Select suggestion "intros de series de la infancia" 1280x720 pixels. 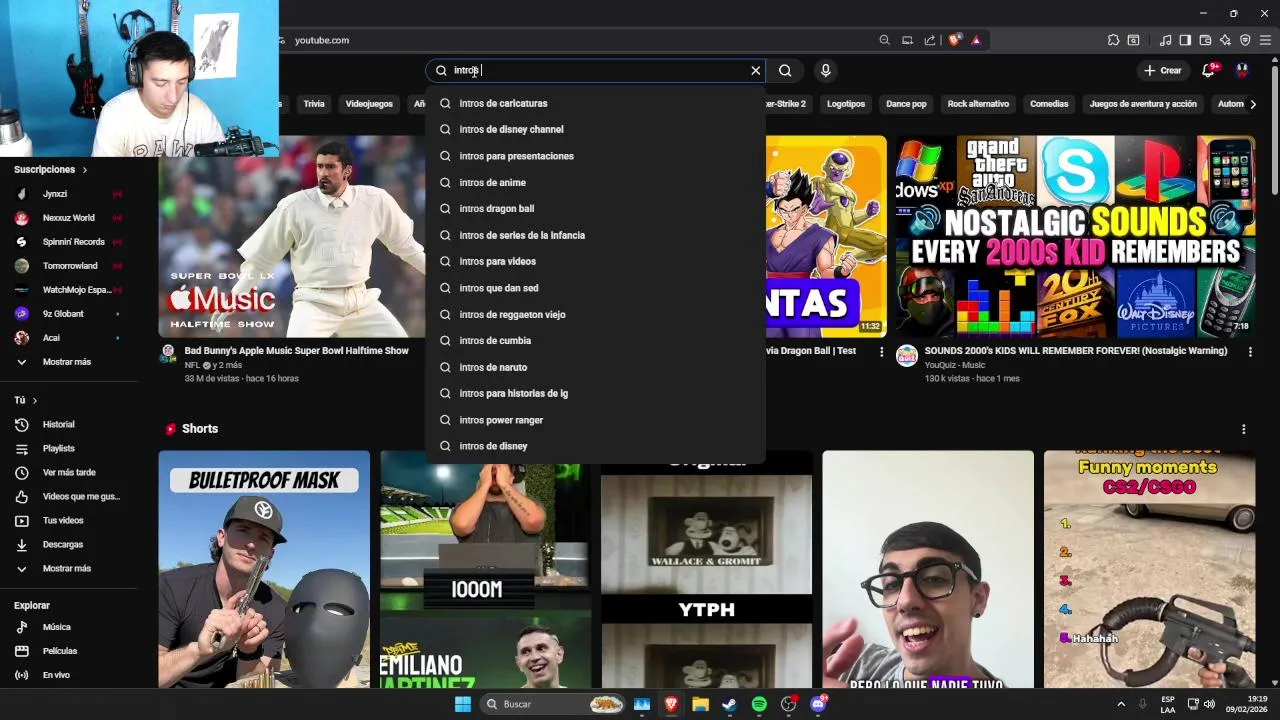tap(596, 235)
